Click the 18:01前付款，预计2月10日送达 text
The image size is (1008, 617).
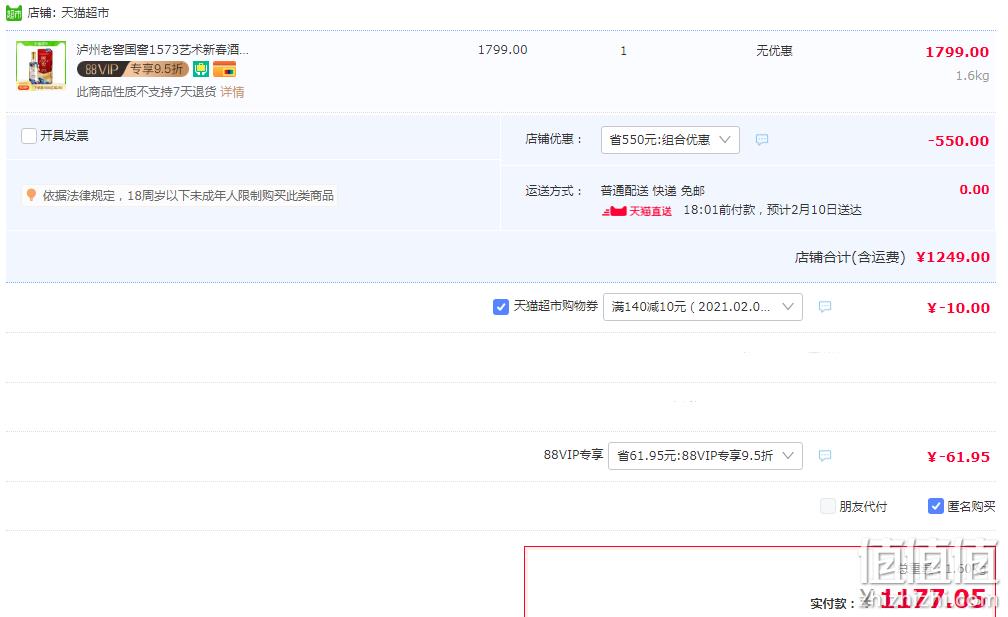(772, 210)
